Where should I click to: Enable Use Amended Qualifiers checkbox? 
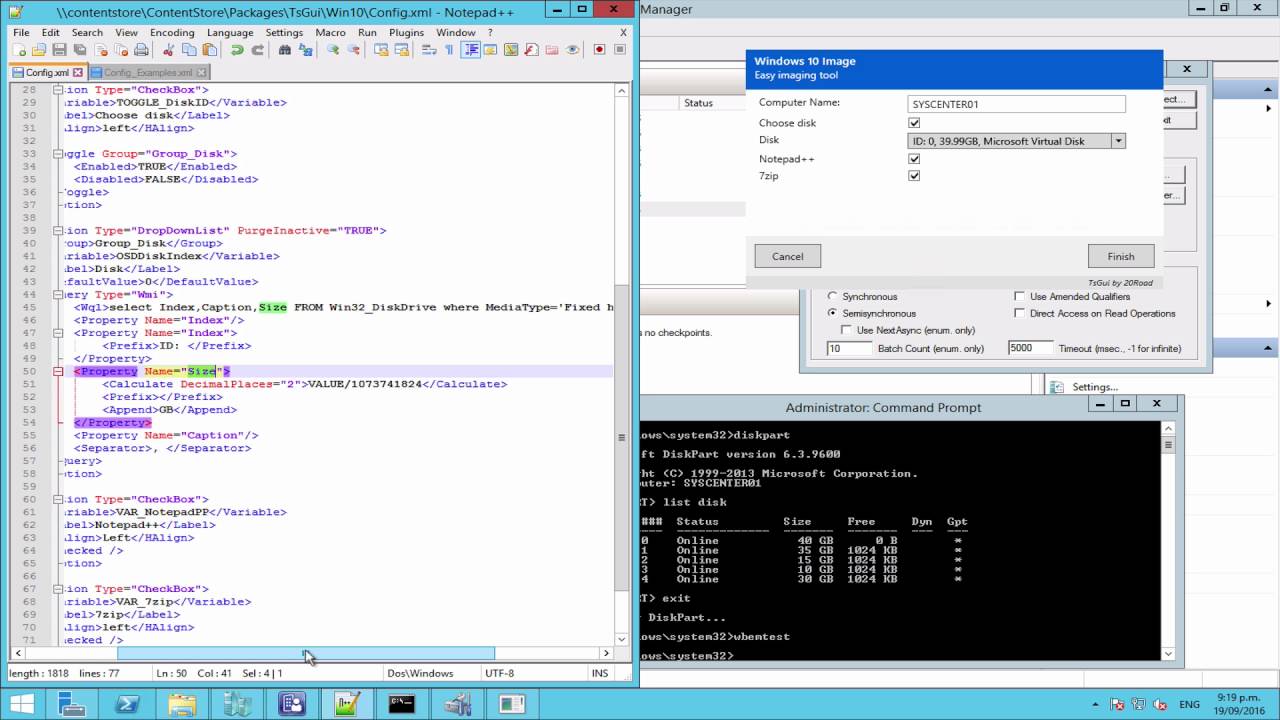1019,296
